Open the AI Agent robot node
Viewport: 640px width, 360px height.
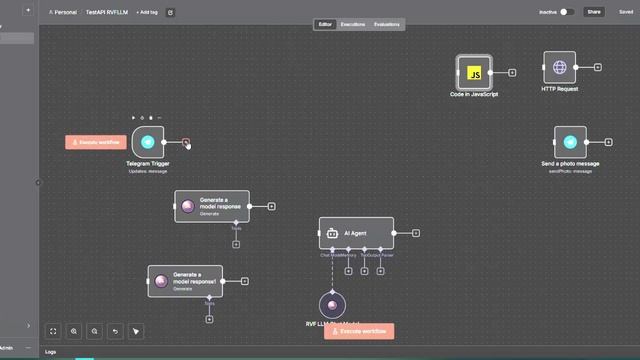click(356, 233)
